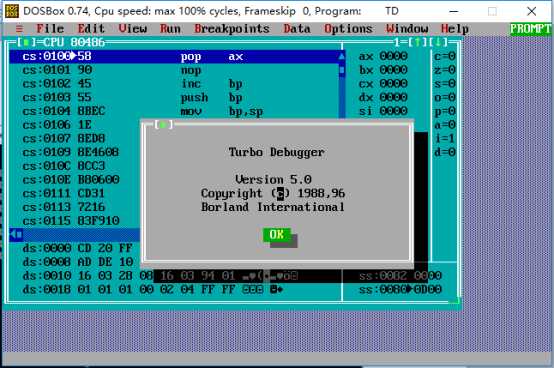This screenshot has width=554, height=368.
Task: Click the horizontal scrollbar left arrow
Action: point(13,234)
